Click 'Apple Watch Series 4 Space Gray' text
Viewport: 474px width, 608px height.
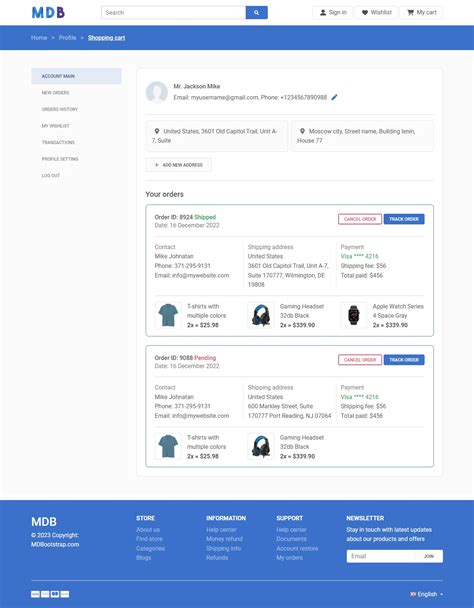point(398,311)
